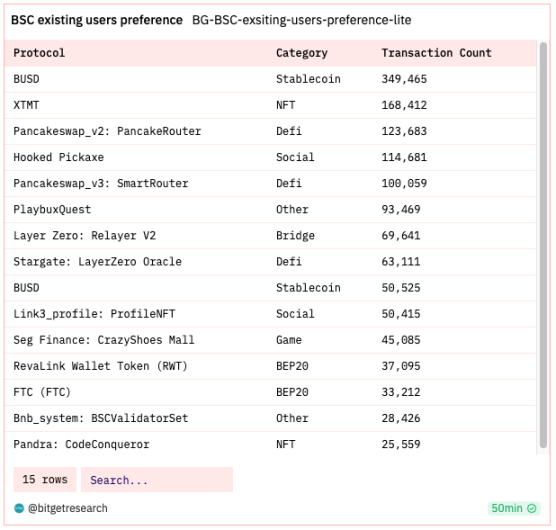Open the @bitgetresearch author link
The width and height of the screenshot is (556, 530).
pyautogui.click(x=67, y=508)
